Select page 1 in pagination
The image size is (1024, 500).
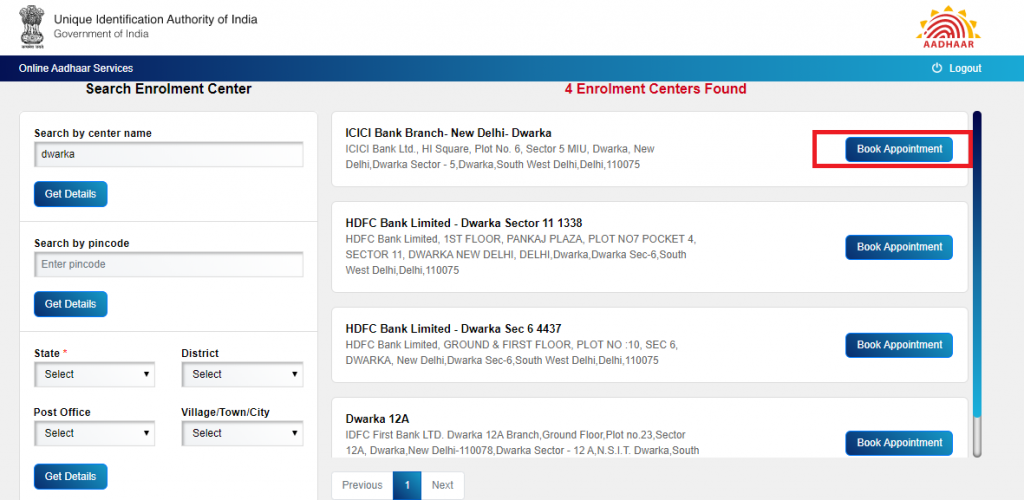coord(407,485)
